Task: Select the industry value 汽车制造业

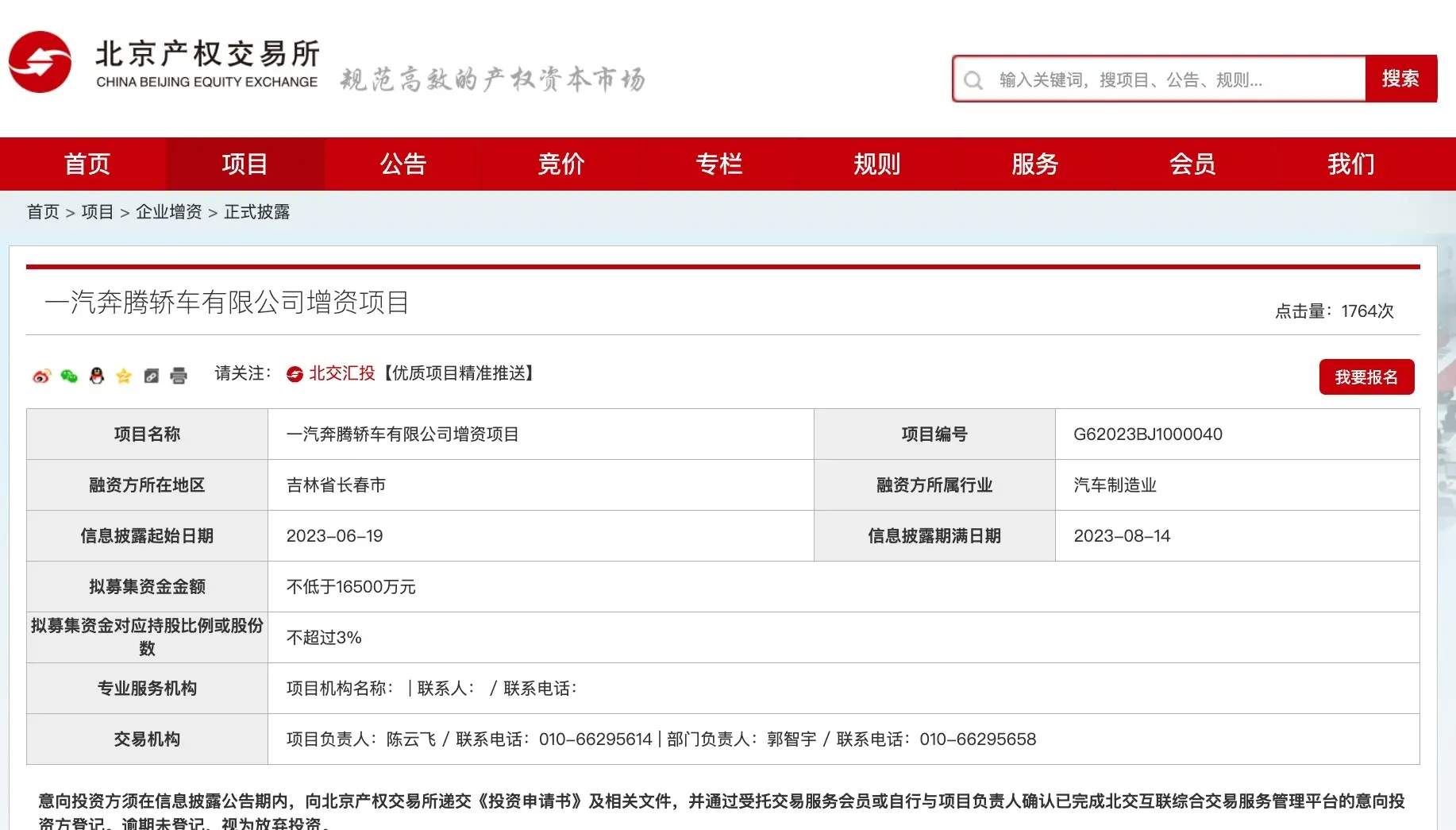Action: pyautogui.click(x=1115, y=485)
